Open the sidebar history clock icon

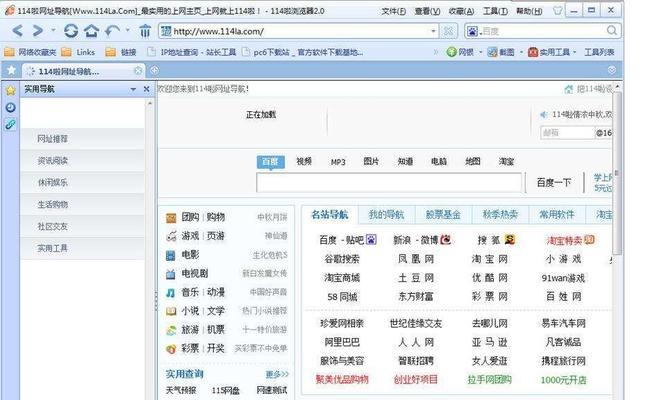(11, 107)
